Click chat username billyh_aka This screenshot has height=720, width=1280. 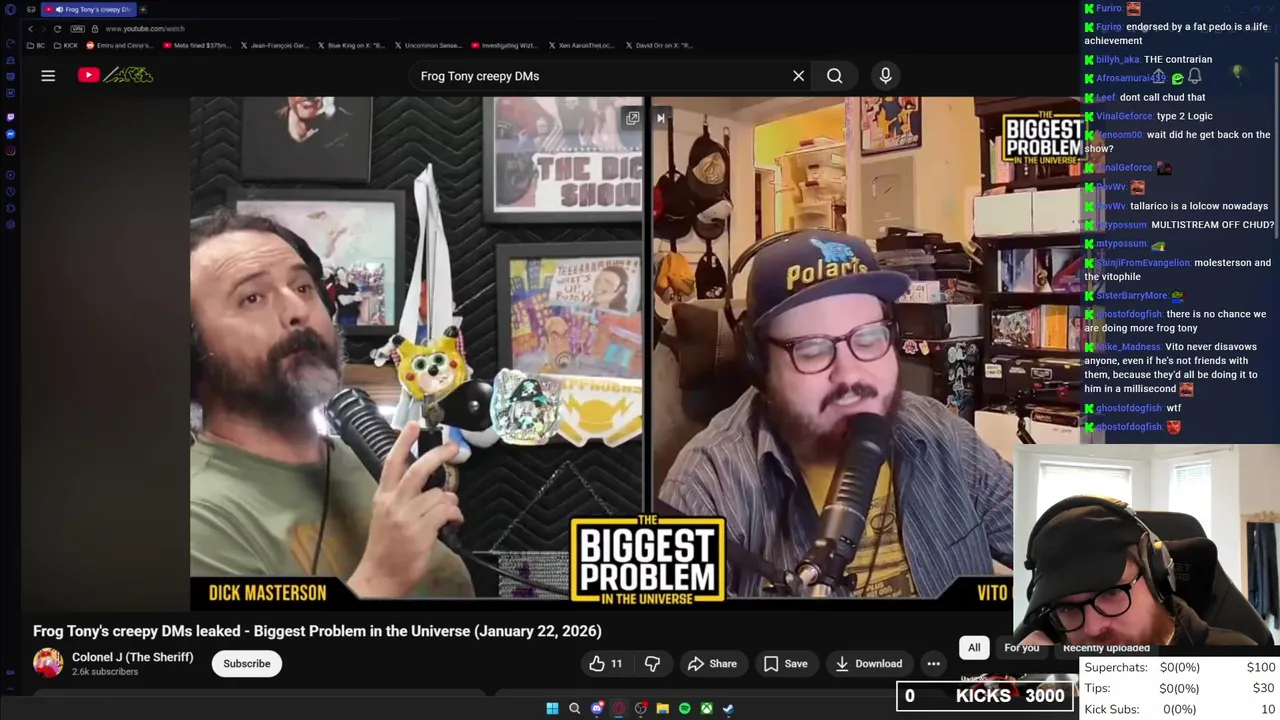(x=1117, y=59)
